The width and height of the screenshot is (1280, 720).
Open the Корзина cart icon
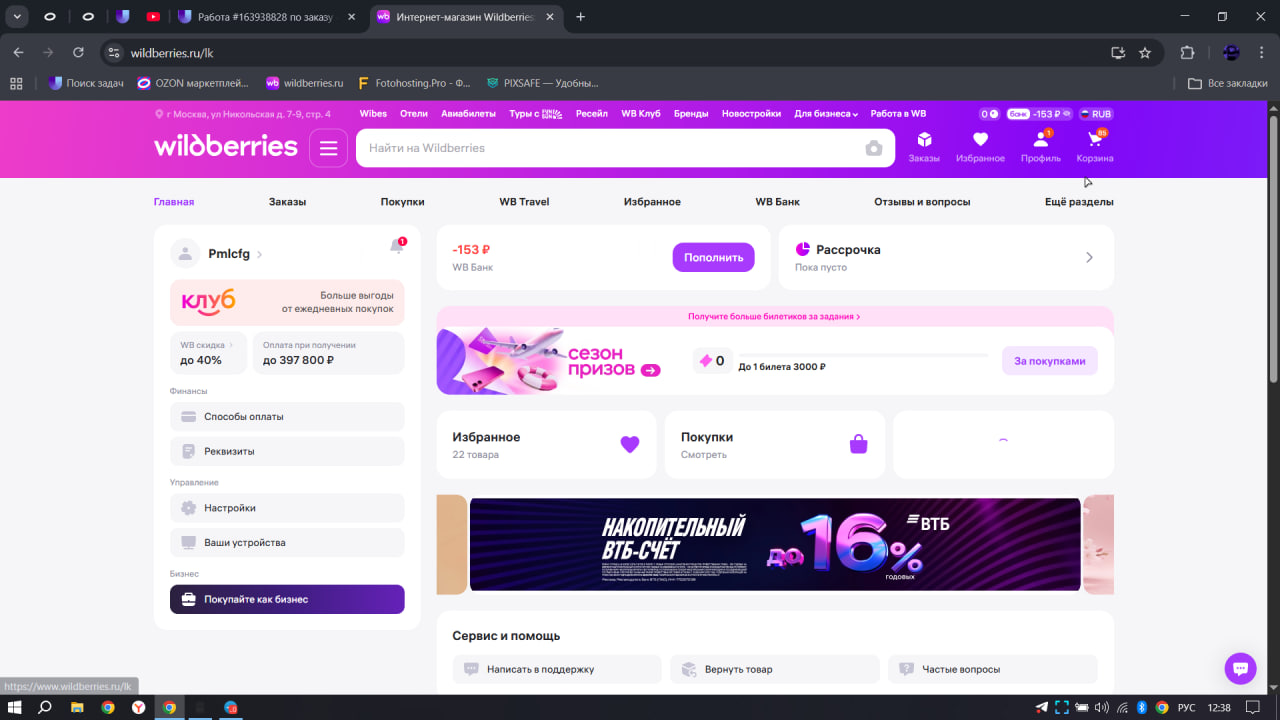1094,140
